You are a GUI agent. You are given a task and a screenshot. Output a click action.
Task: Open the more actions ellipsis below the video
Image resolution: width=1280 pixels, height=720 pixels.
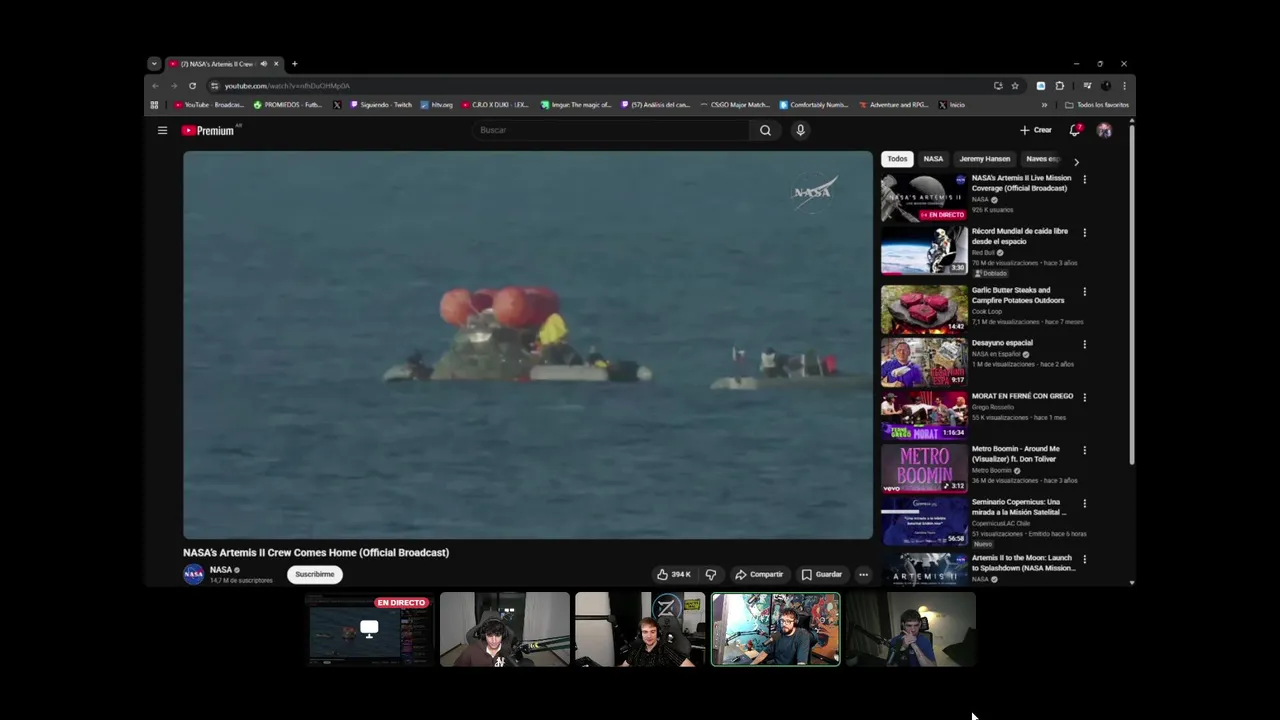(863, 574)
